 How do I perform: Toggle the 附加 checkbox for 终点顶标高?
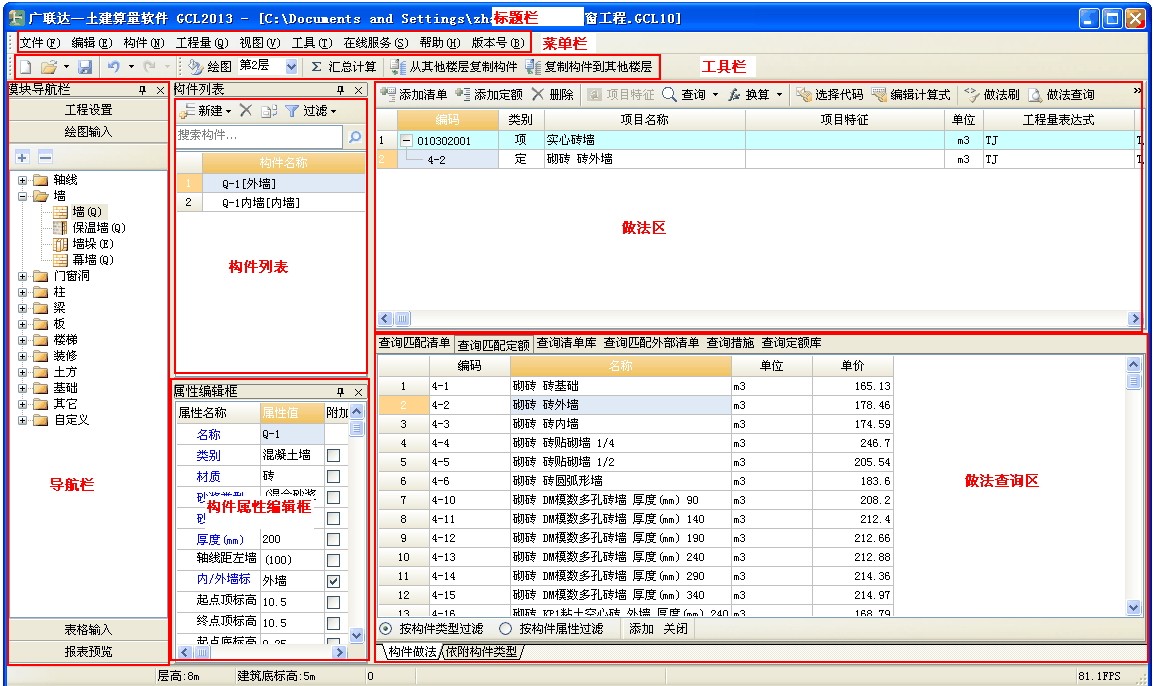333,623
